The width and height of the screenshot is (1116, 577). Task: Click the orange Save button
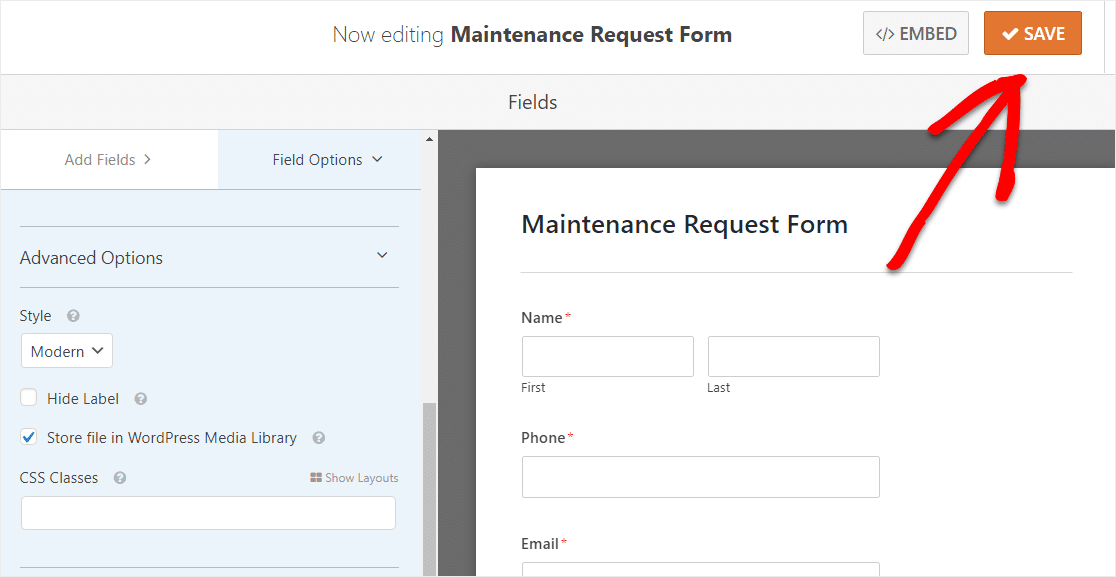[x=1033, y=33]
